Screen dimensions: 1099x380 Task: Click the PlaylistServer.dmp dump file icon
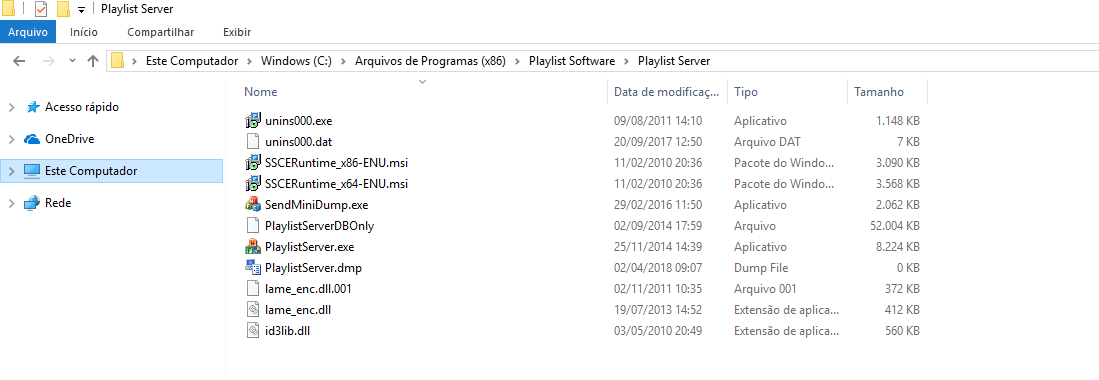[252, 268]
